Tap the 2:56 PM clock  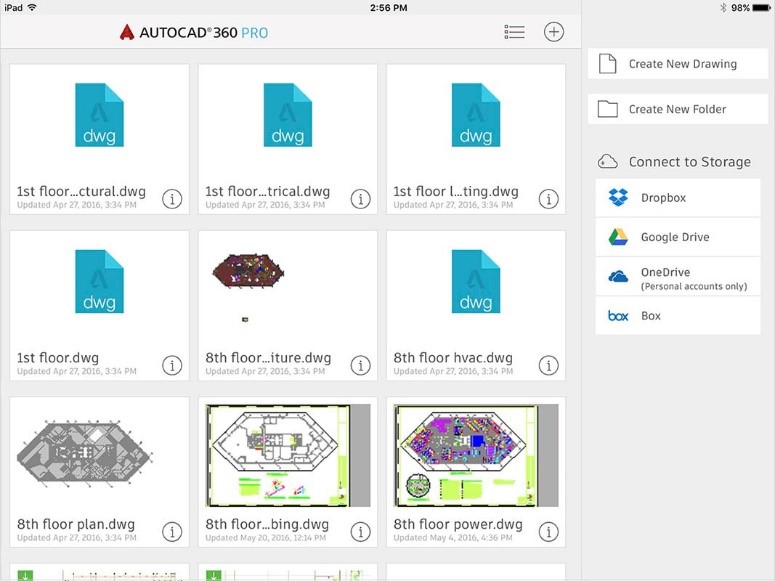pos(388,7)
